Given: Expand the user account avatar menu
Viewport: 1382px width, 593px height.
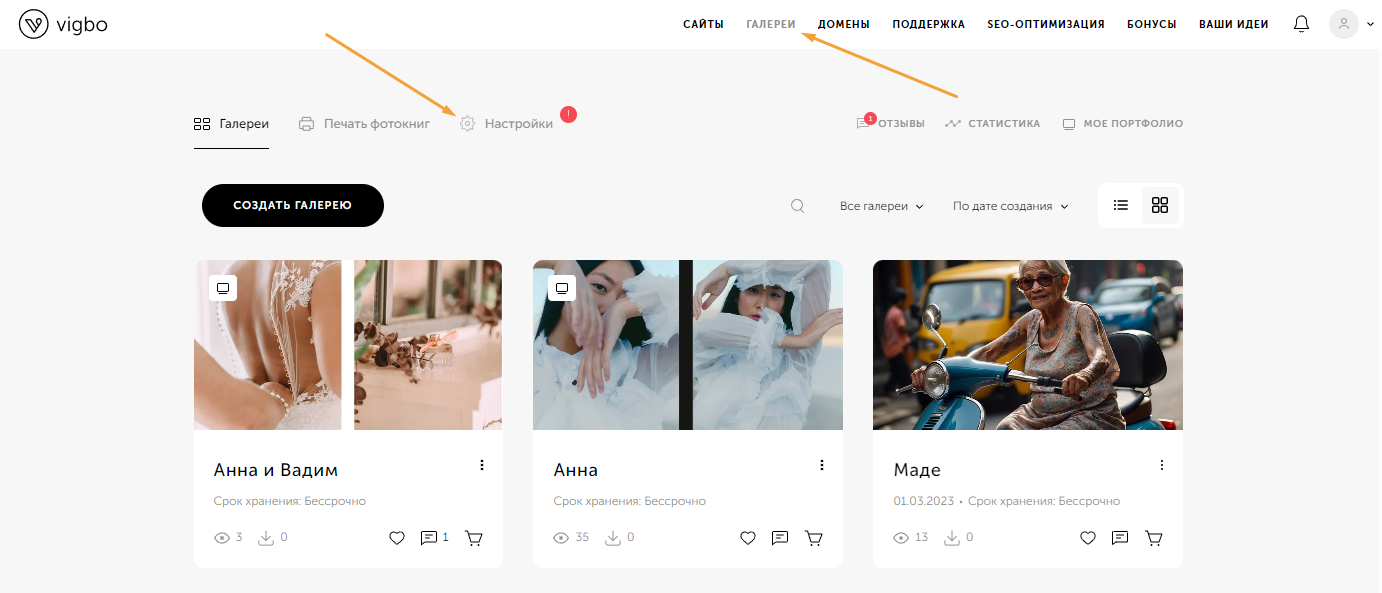Looking at the screenshot, I should (1351, 24).
